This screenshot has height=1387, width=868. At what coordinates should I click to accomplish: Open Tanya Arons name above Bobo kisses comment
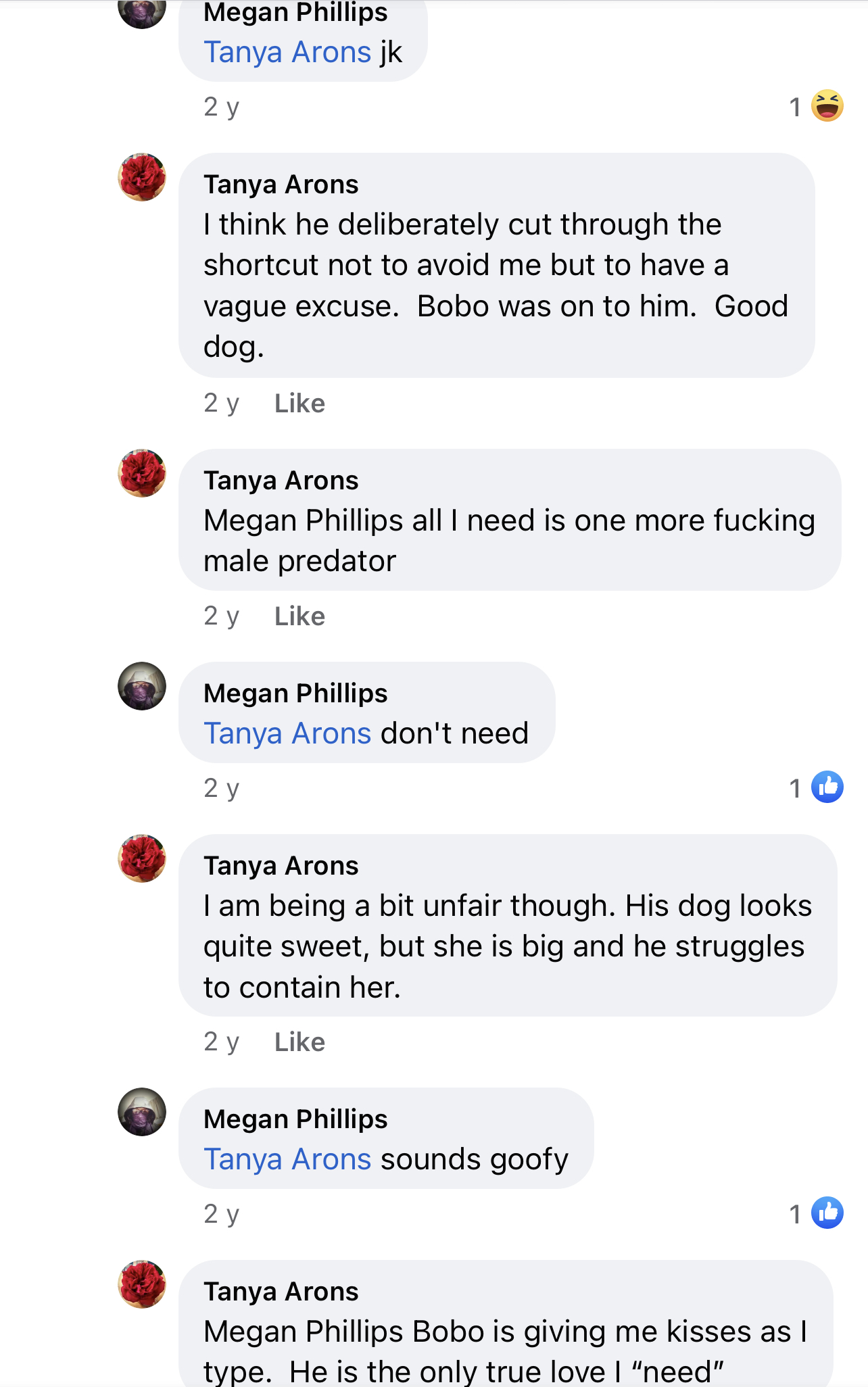pyautogui.click(x=281, y=1292)
